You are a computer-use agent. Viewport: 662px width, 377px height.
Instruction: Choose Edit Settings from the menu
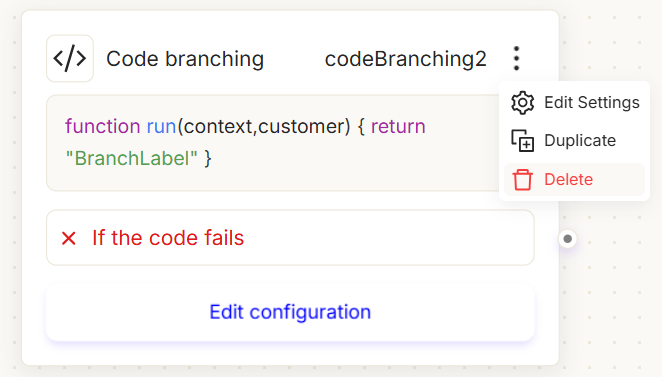click(x=575, y=103)
